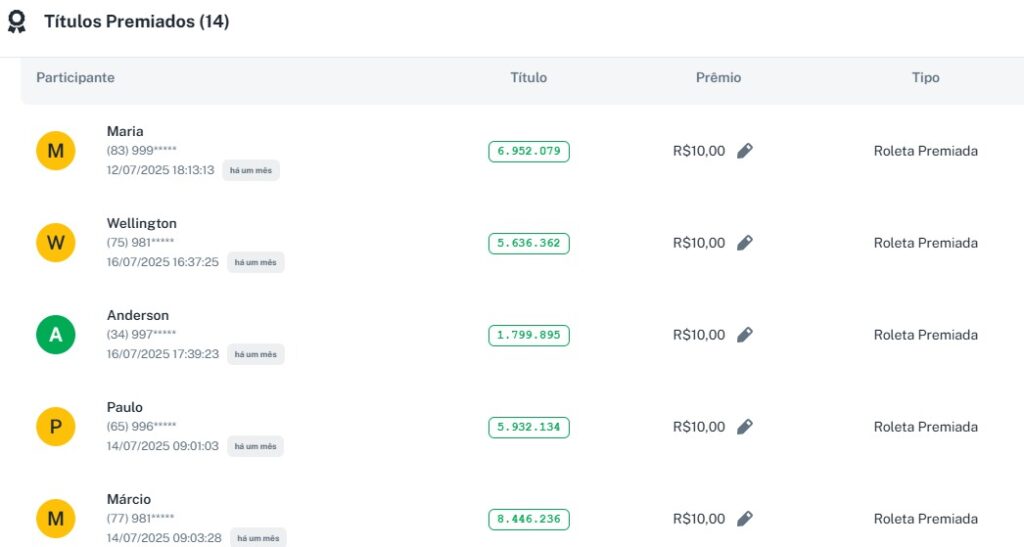Click Paulo's yellow P avatar
1024x547 pixels.
[56, 427]
